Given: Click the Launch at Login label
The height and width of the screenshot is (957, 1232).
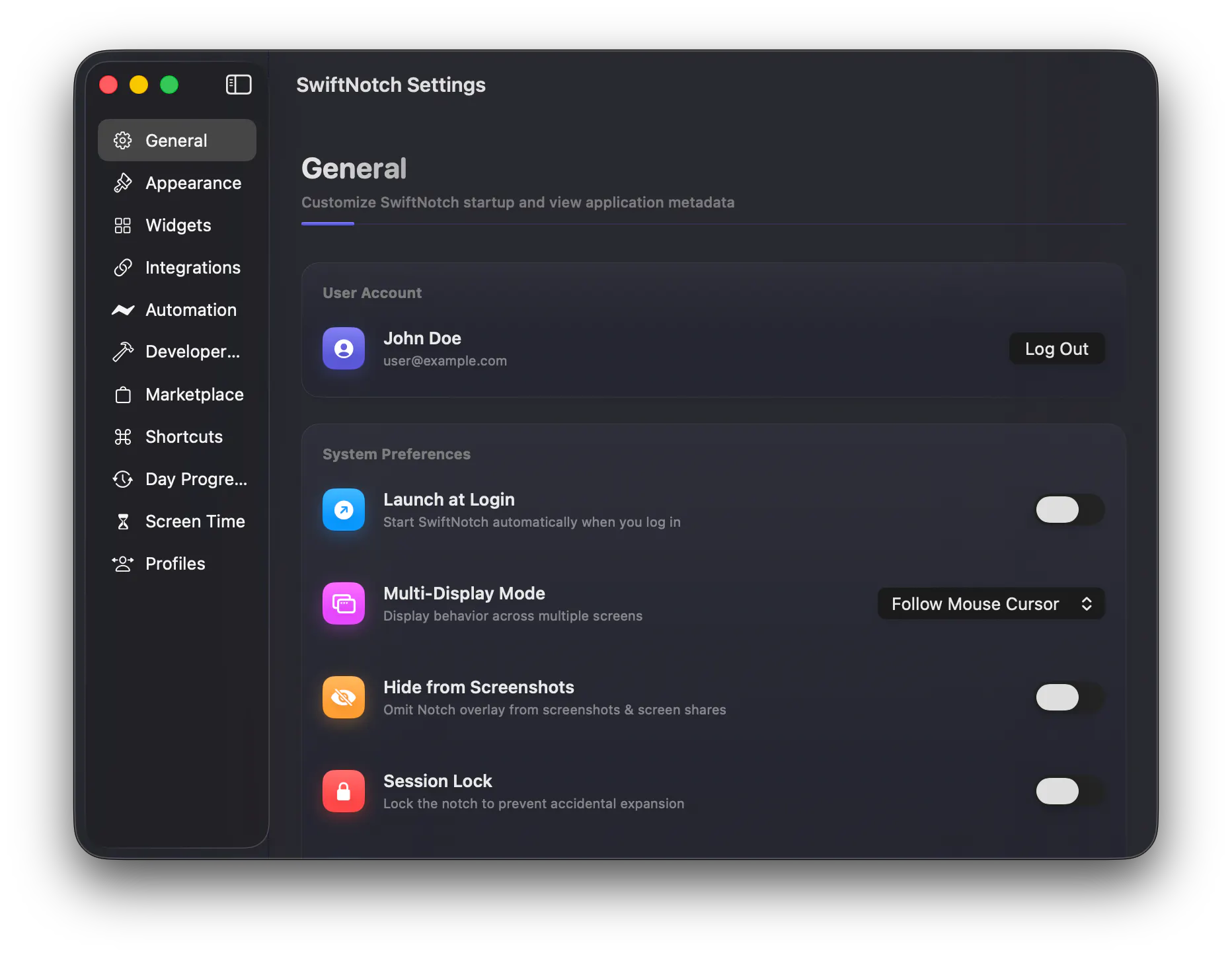Looking at the screenshot, I should tap(449, 500).
